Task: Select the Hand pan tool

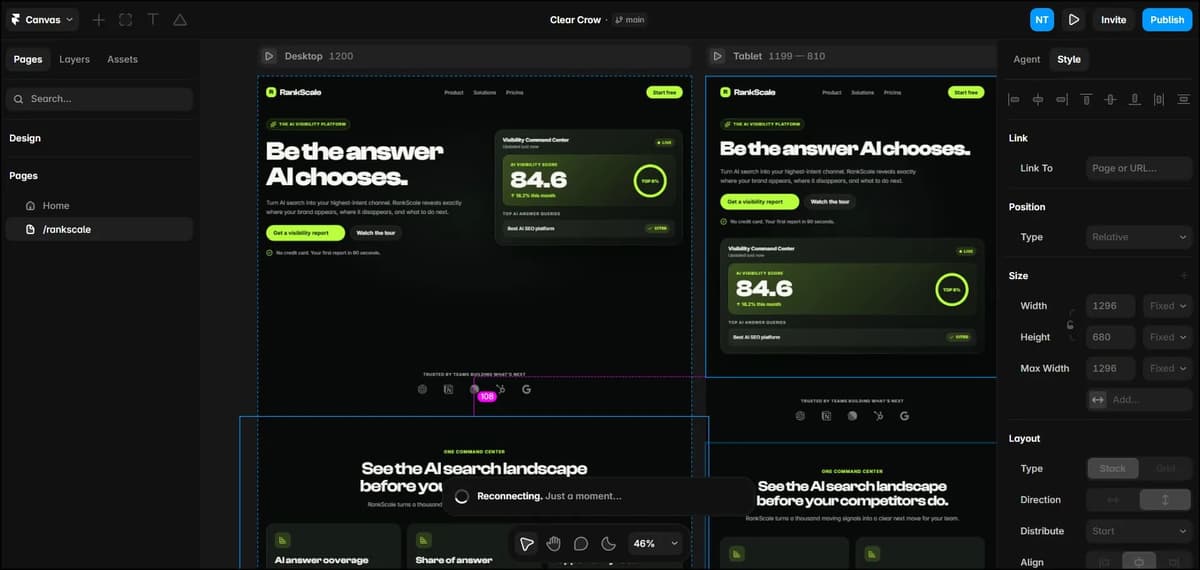Action: pos(554,543)
